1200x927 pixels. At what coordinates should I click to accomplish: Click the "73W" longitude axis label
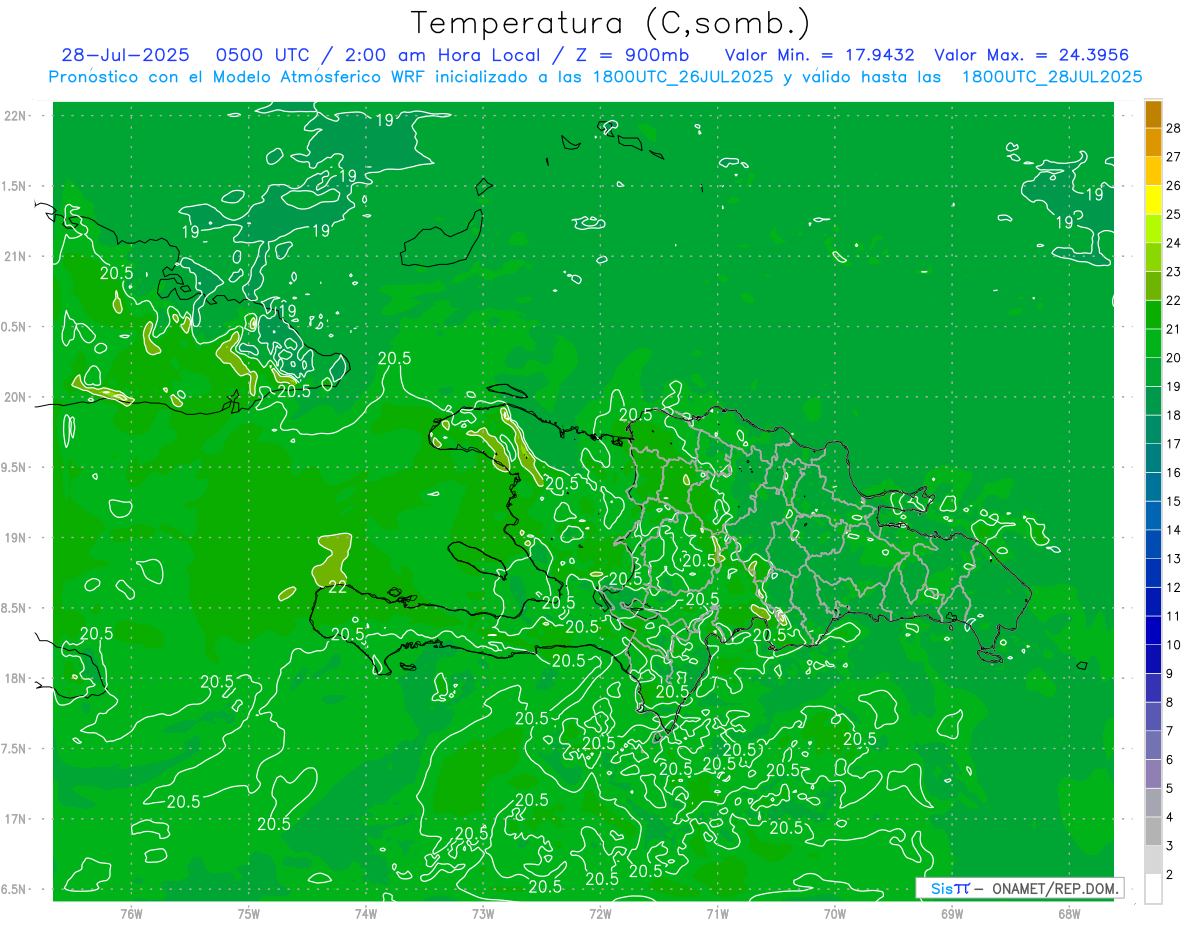[483, 913]
